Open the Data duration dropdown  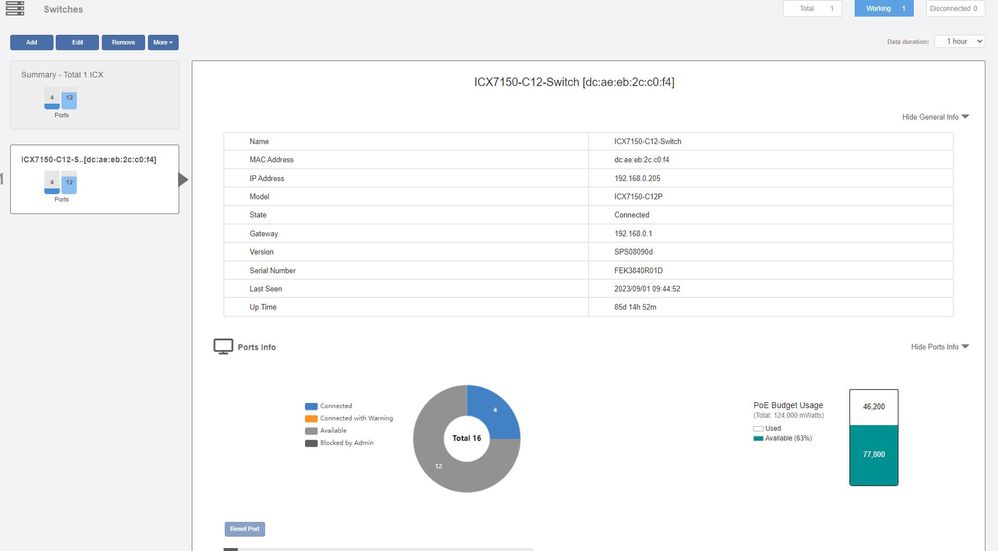click(x=959, y=42)
